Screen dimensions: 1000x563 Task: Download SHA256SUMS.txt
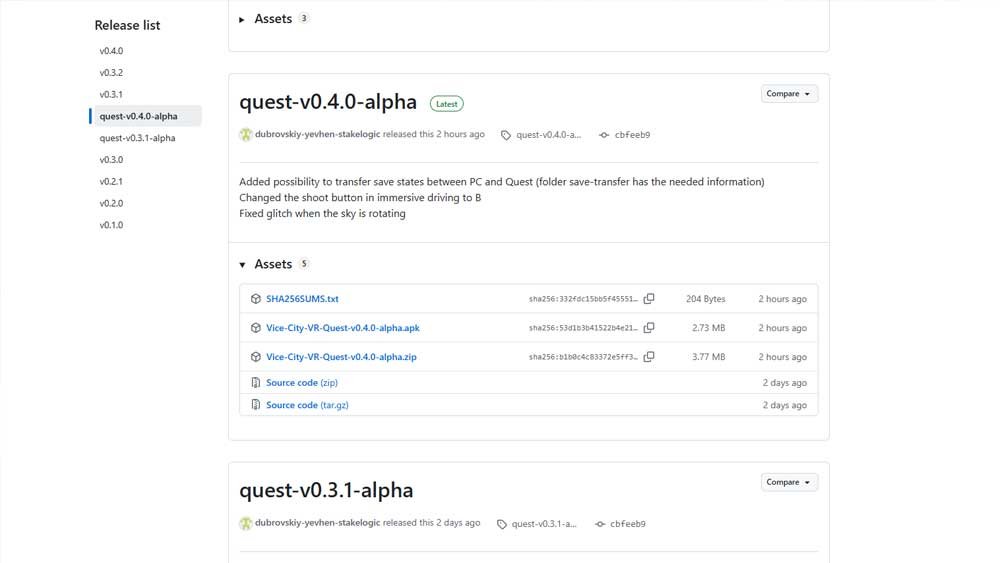coord(302,298)
